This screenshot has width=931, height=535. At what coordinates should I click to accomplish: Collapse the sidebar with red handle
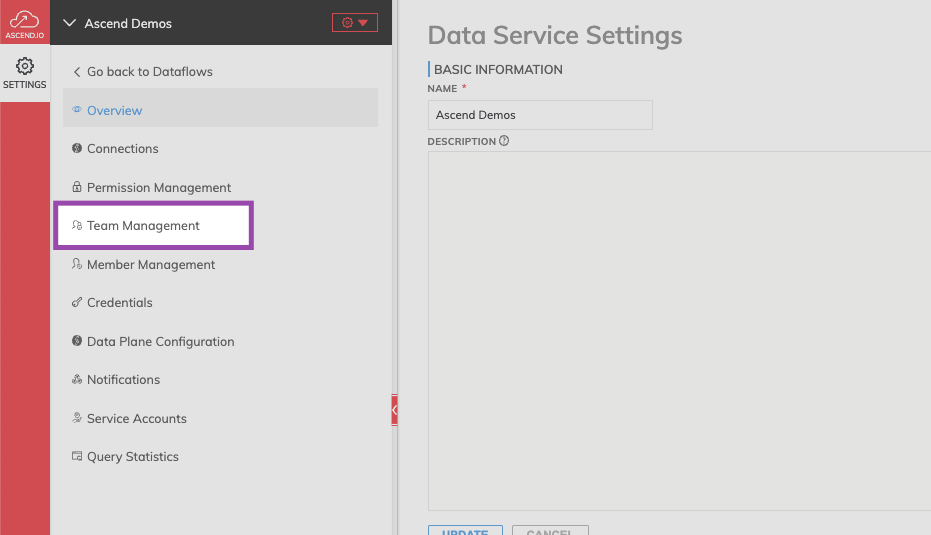coord(394,410)
